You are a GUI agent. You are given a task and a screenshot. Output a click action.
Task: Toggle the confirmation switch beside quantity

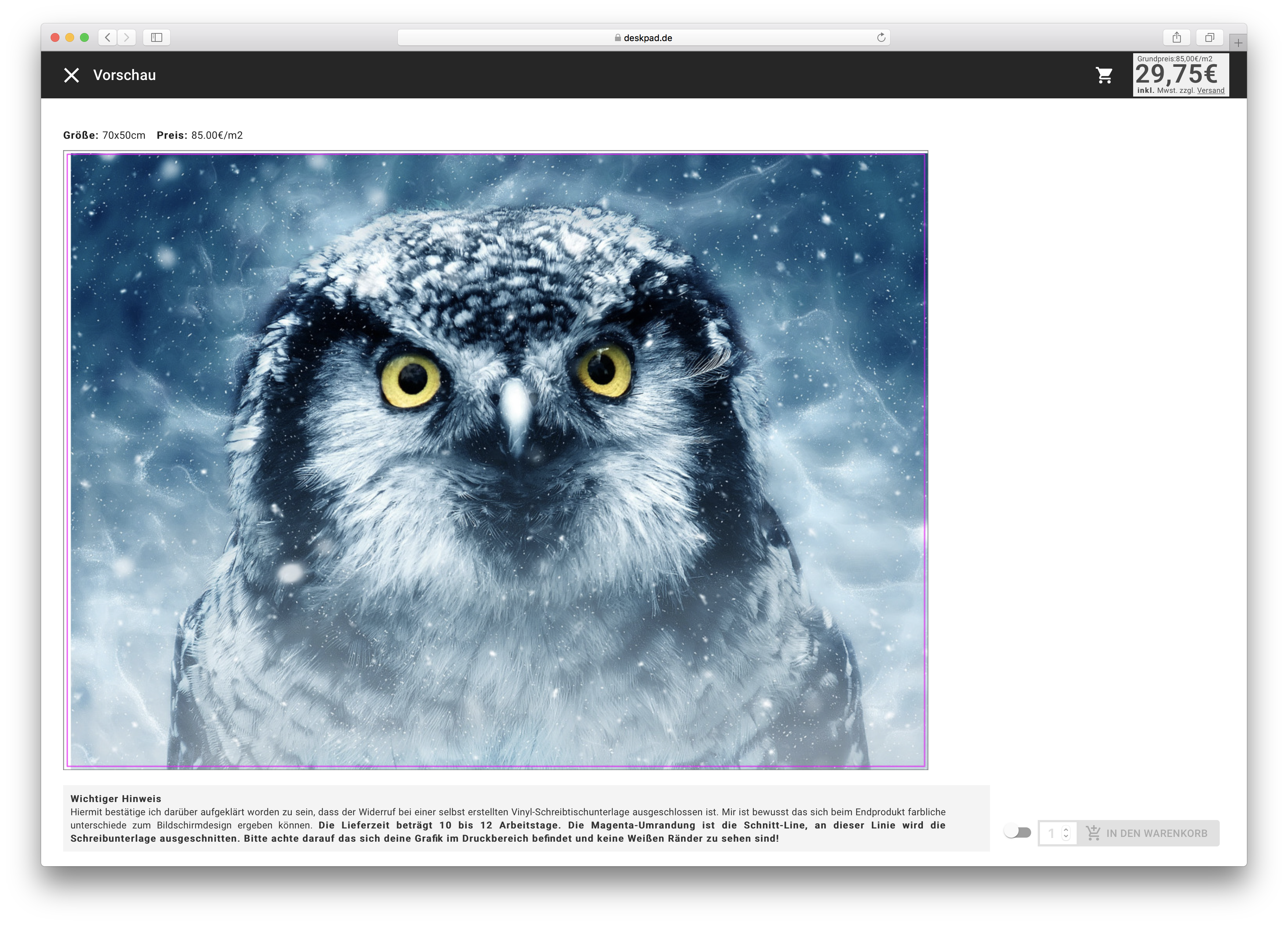coord(1017,832)
